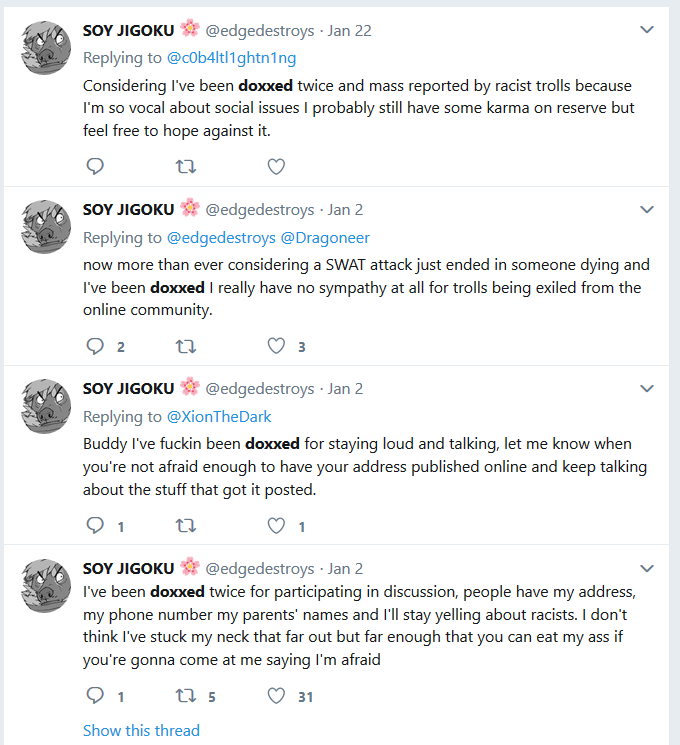Expand the chevron menu on last tweet

(x=647, y=568)
